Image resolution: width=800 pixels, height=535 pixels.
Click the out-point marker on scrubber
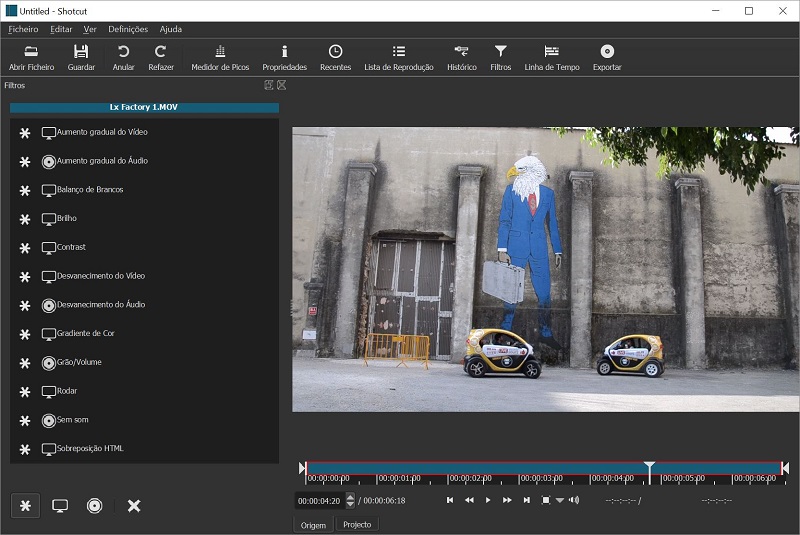point(785,468)
